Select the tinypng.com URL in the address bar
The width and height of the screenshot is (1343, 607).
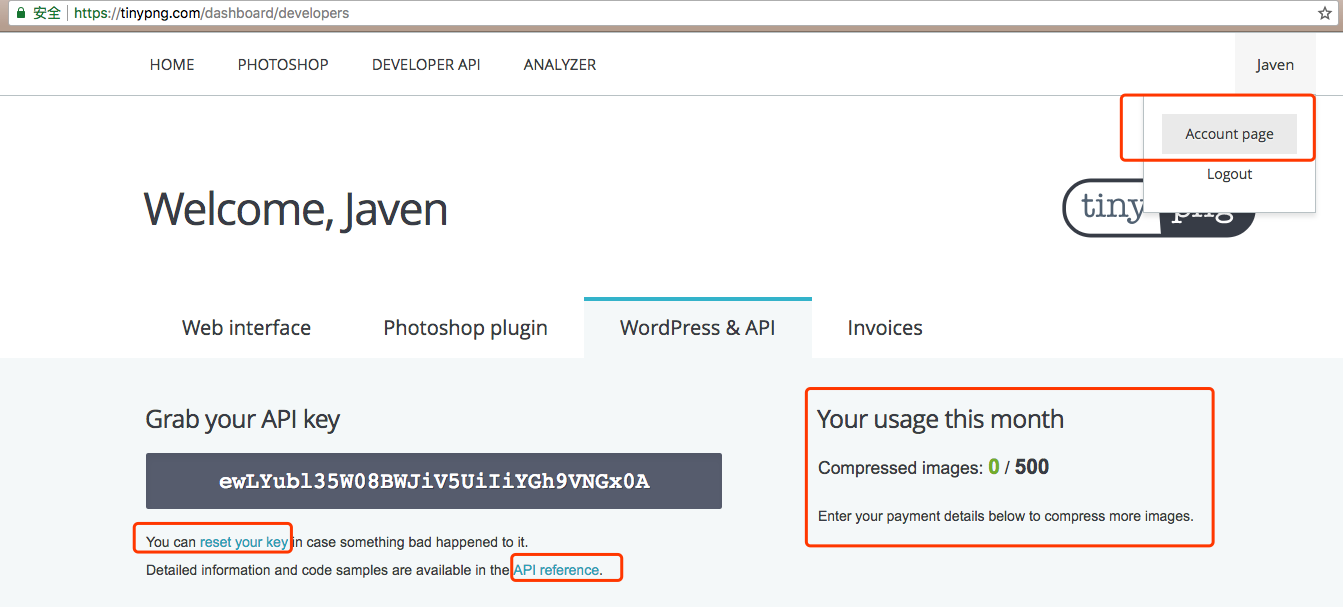[x=212, y=13]
